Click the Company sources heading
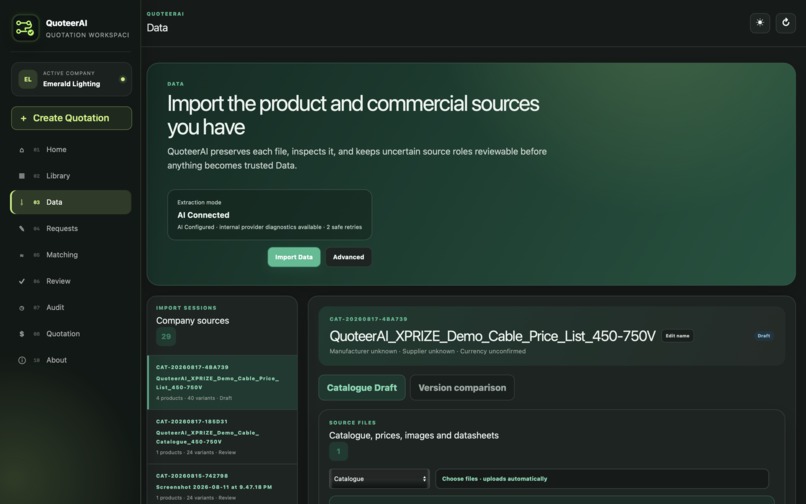The height and width of the screenshot is (504, 806). 193,321
